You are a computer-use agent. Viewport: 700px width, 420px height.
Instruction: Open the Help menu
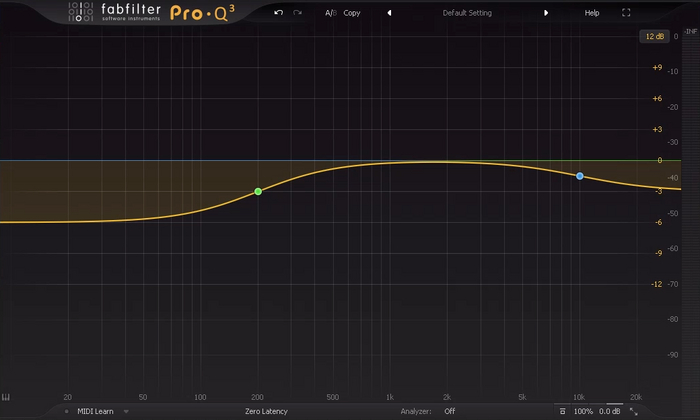coord(592,13)
